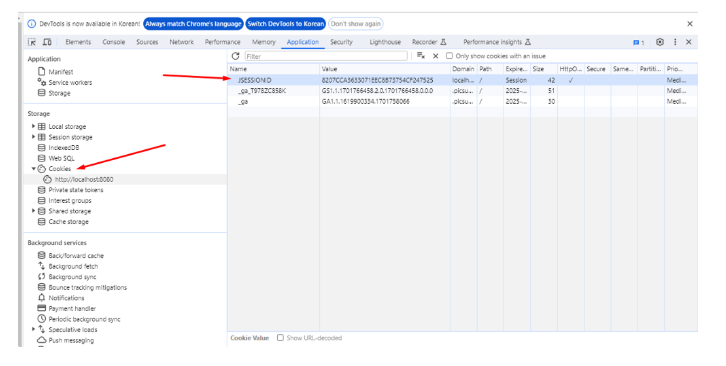Open the DevTools more options menu

tap(675, 42)
